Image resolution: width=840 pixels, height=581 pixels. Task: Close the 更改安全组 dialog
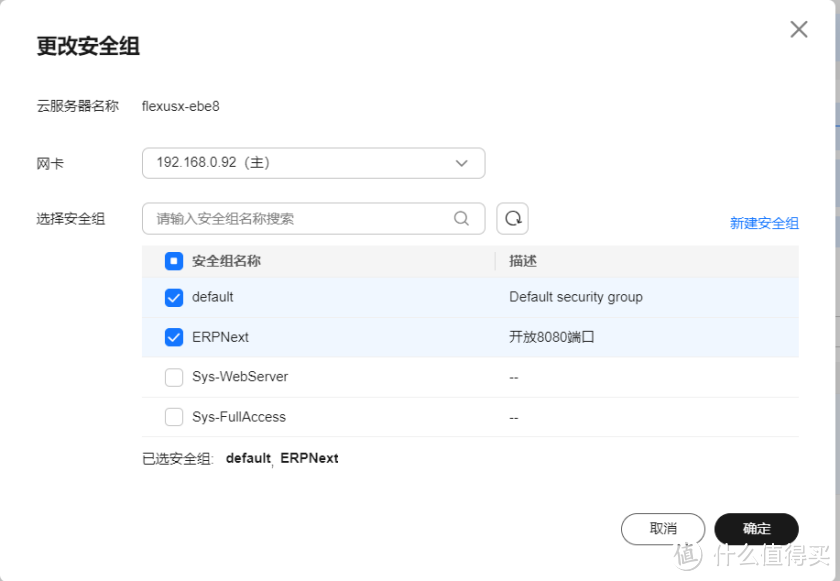click(798, 29)
